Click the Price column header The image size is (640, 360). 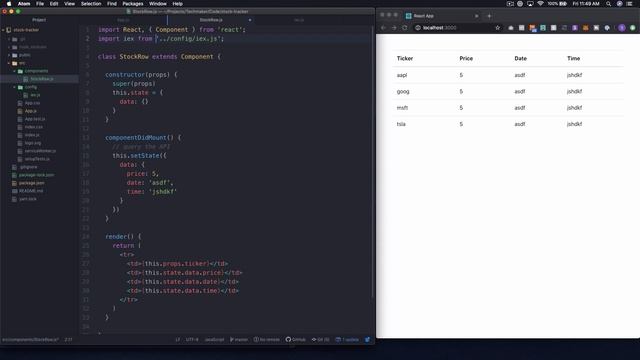point(466,58)
